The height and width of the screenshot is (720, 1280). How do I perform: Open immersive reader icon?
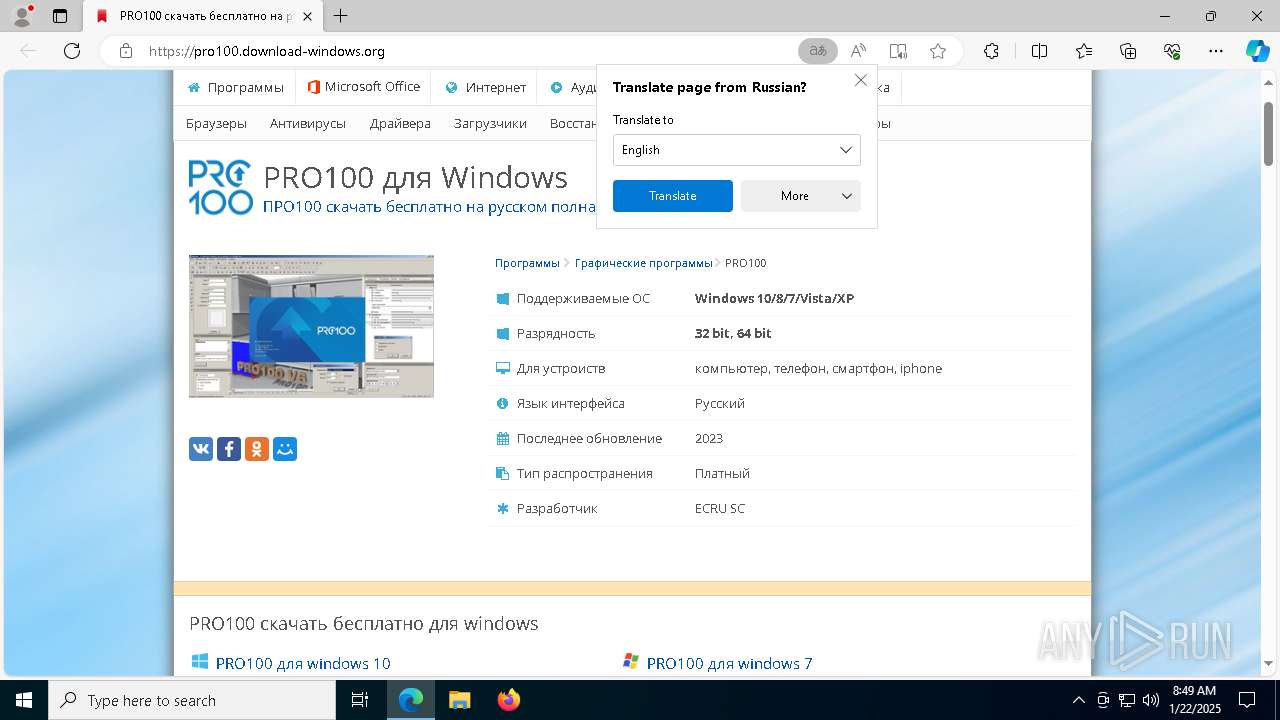[898, 51]
